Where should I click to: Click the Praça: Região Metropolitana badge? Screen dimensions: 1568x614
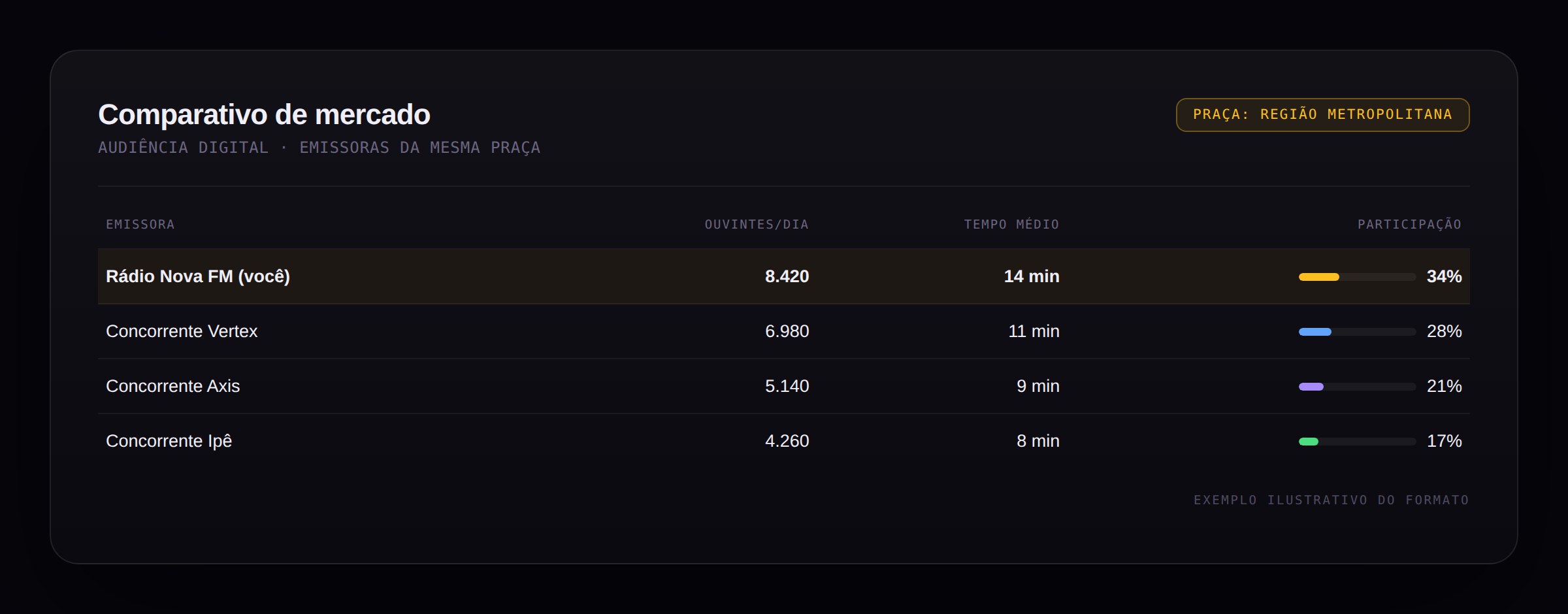pyautogui.click(x=1322, y=115)
